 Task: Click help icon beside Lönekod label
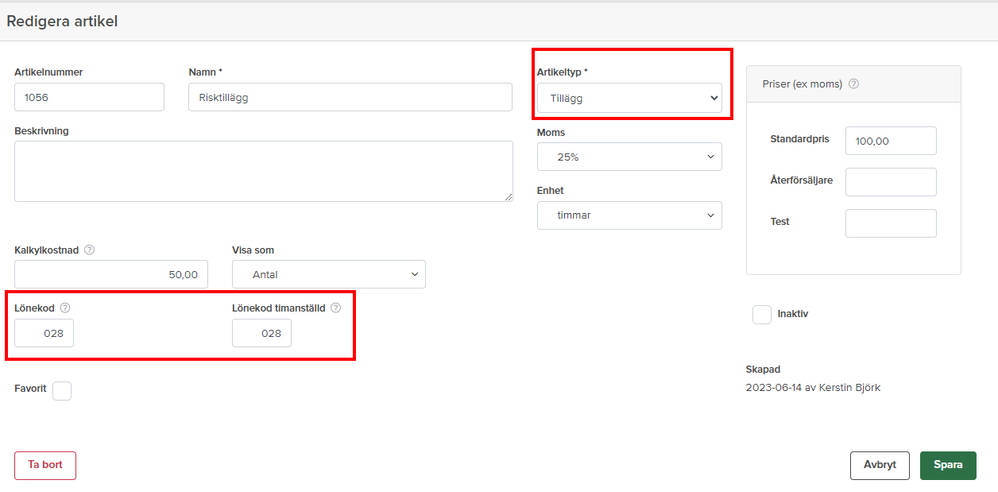click(65, 308)
